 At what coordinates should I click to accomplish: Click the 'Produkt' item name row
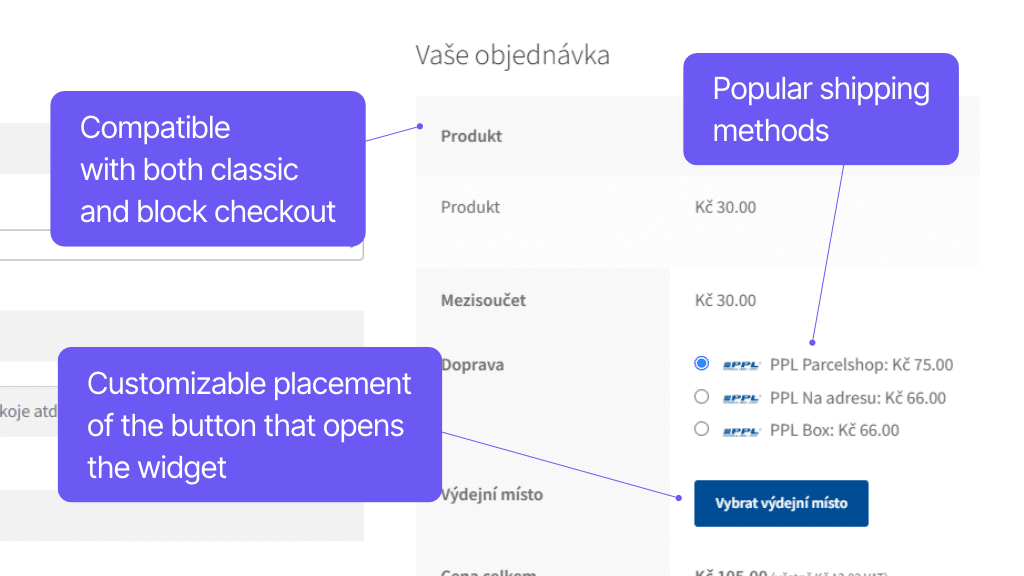tap(470, 207)
